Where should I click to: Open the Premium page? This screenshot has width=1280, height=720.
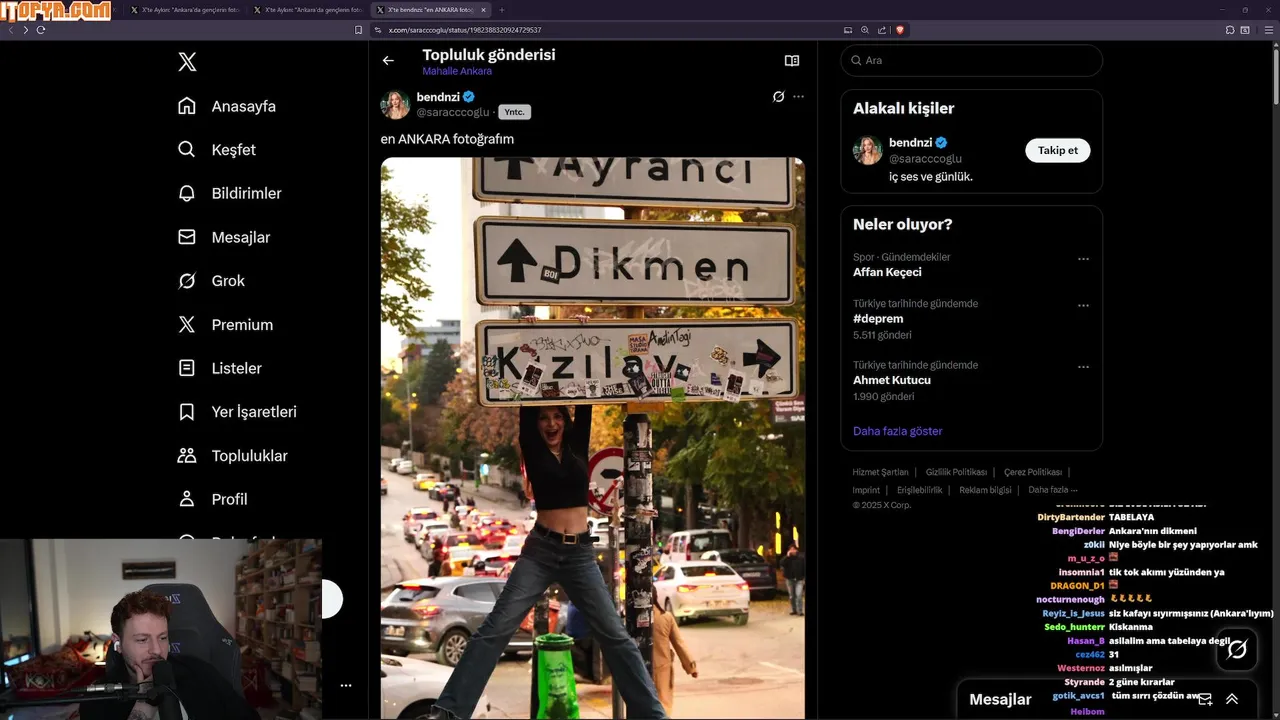tap(225, 325)
